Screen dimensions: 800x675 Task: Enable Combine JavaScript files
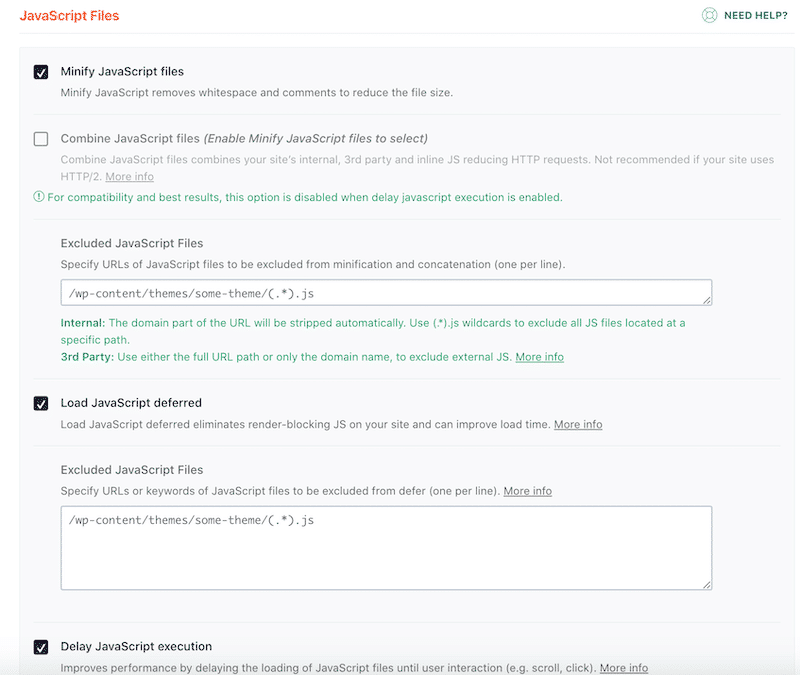click(40, 138)
